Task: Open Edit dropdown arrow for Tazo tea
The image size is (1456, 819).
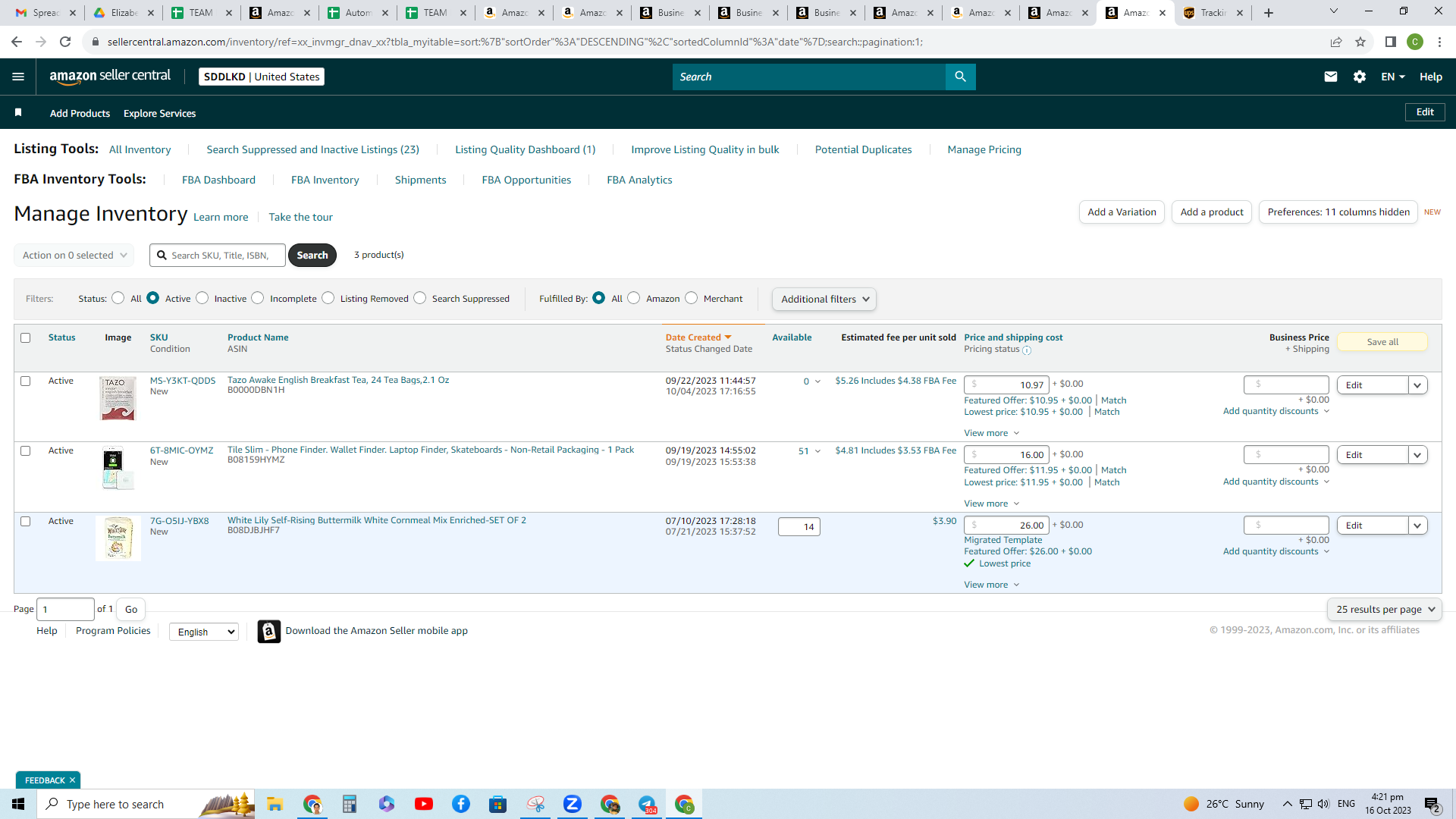Action: [1417, 385]
